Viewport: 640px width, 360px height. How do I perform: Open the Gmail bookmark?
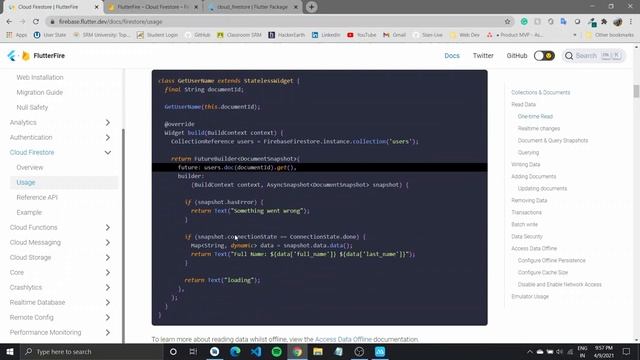click(x=394, y=35)
